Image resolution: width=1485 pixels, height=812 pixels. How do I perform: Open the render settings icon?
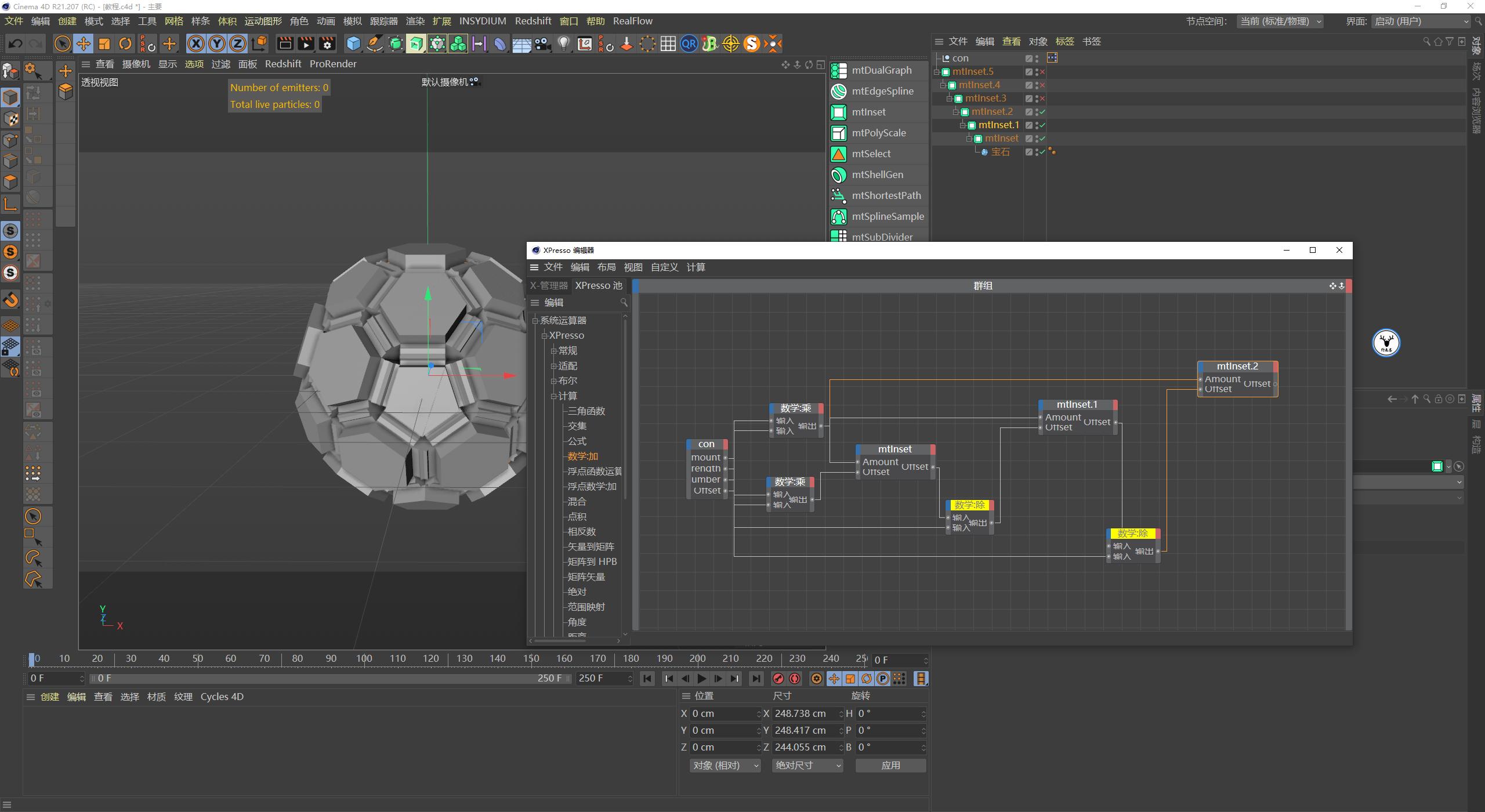pos(328,43)
